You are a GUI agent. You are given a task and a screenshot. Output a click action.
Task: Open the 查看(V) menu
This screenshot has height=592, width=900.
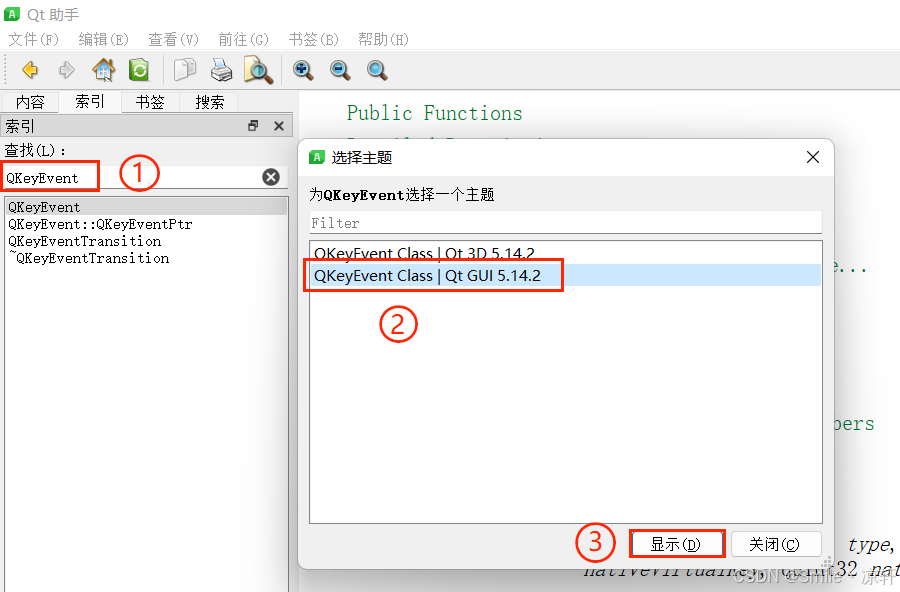173,39
